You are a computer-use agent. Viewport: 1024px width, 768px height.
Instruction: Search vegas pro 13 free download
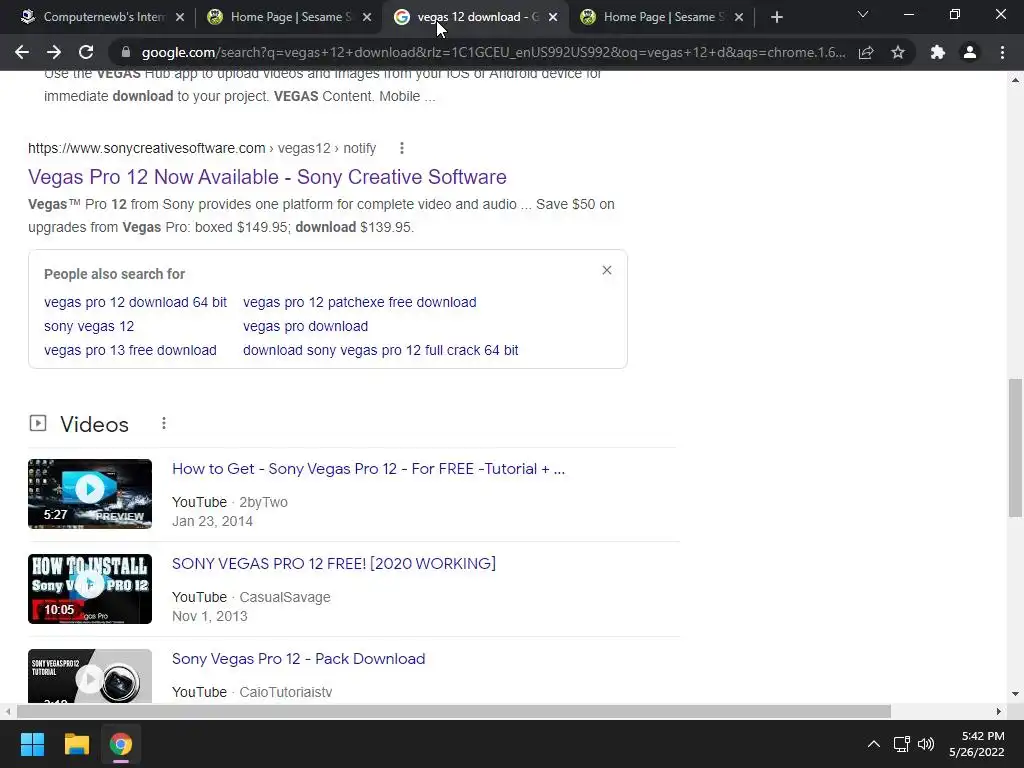[x=130, y=350]
